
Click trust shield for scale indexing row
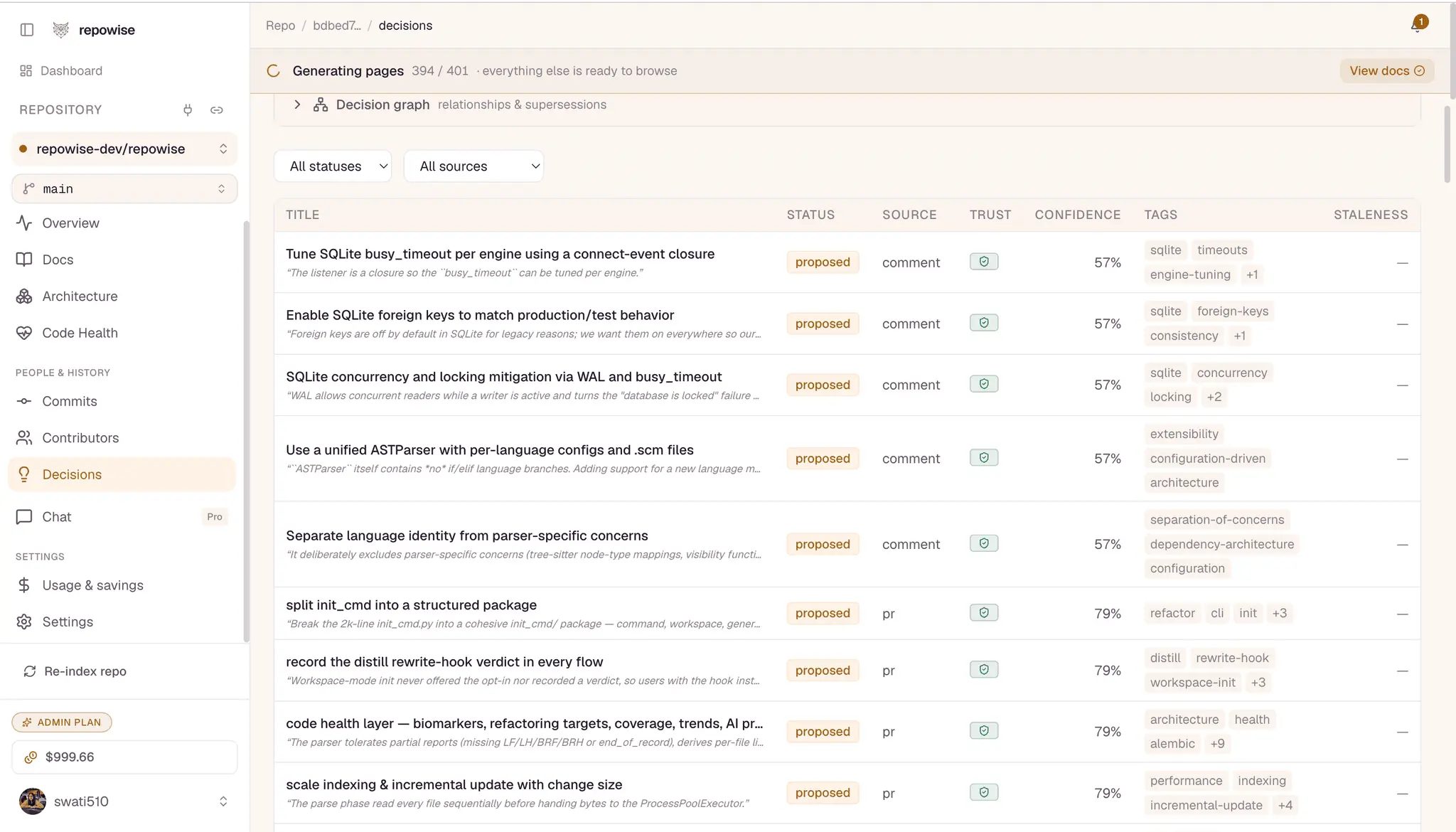click(x=984, y=792)
